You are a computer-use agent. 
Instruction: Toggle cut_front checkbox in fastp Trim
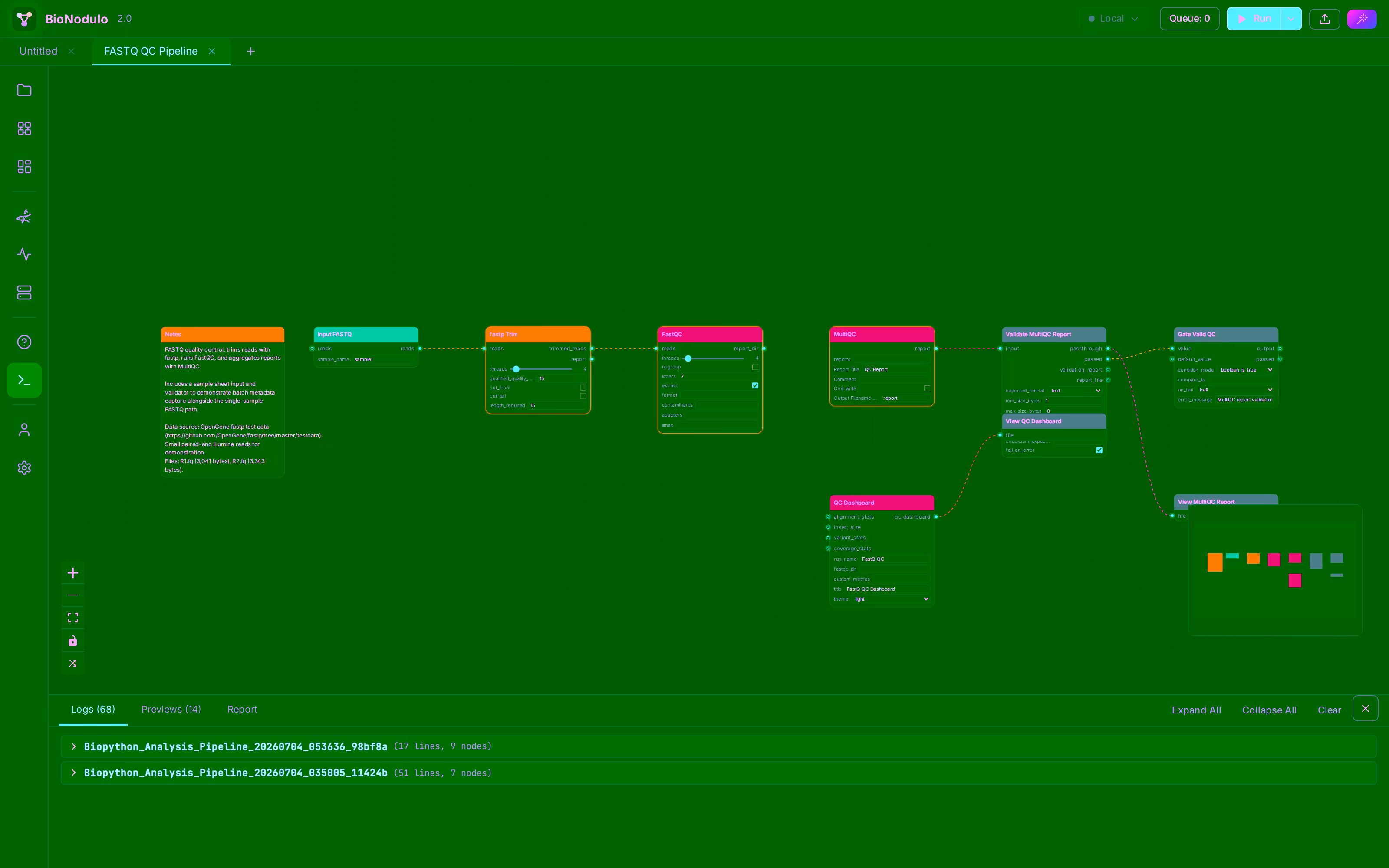[583, 388]
